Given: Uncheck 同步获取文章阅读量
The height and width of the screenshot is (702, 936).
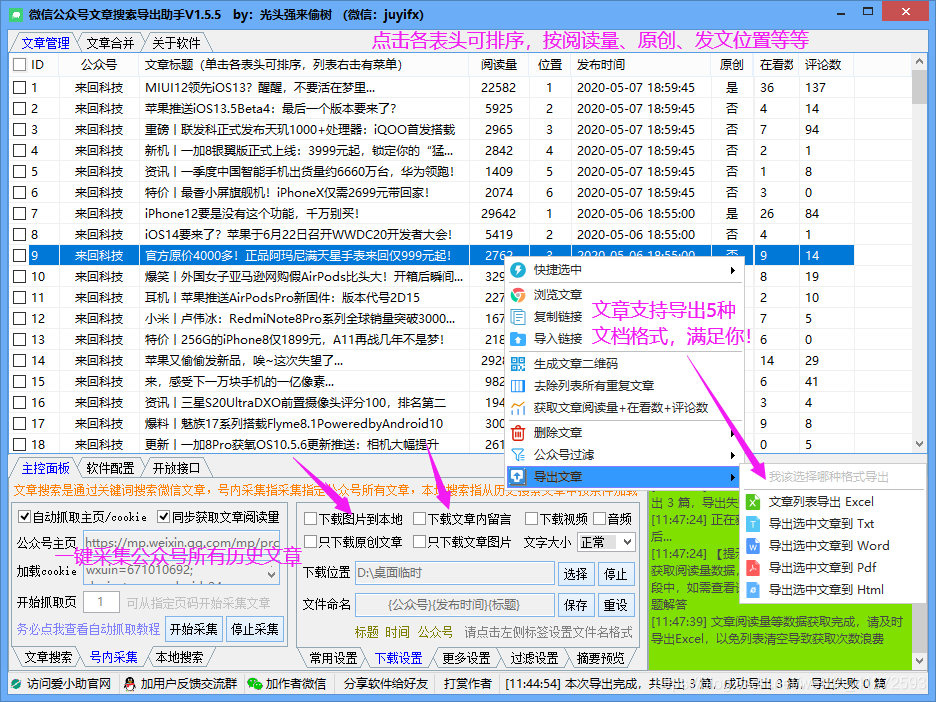Looking at the screenshot, I should [x=163, y=516].
